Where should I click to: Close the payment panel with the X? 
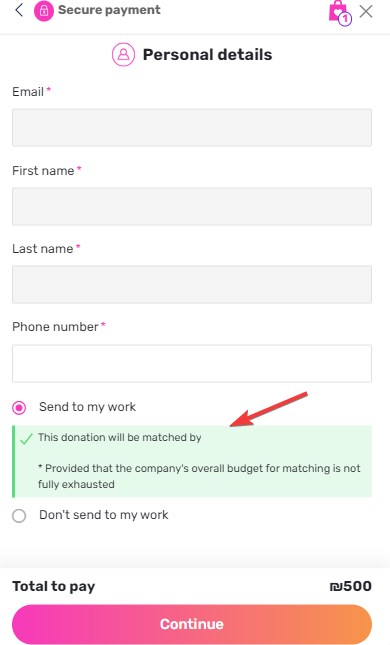coord(366,11)
